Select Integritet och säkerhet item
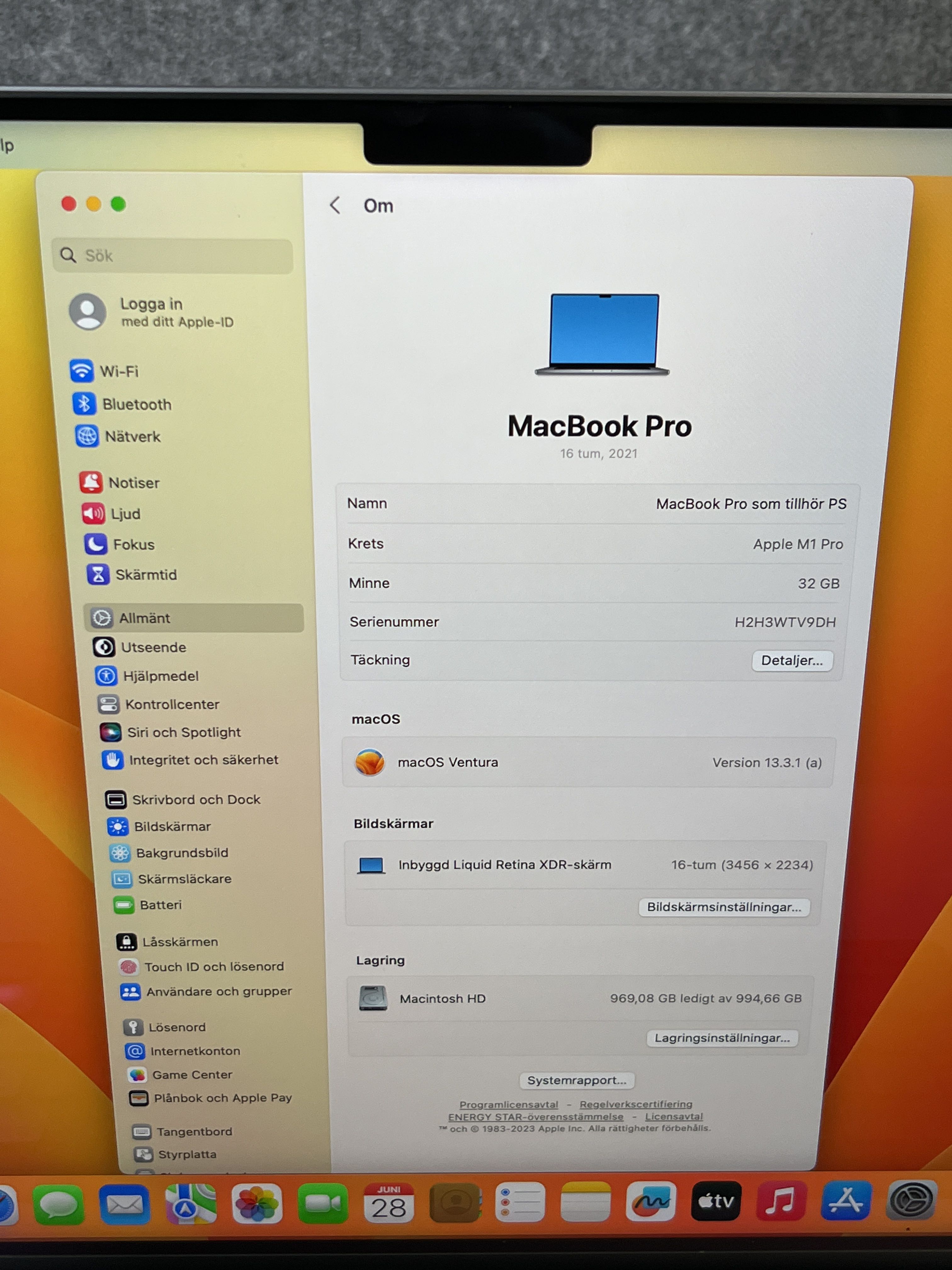Screen dimensions: 952x1270 pyautogui.click(x=203, y=760)
